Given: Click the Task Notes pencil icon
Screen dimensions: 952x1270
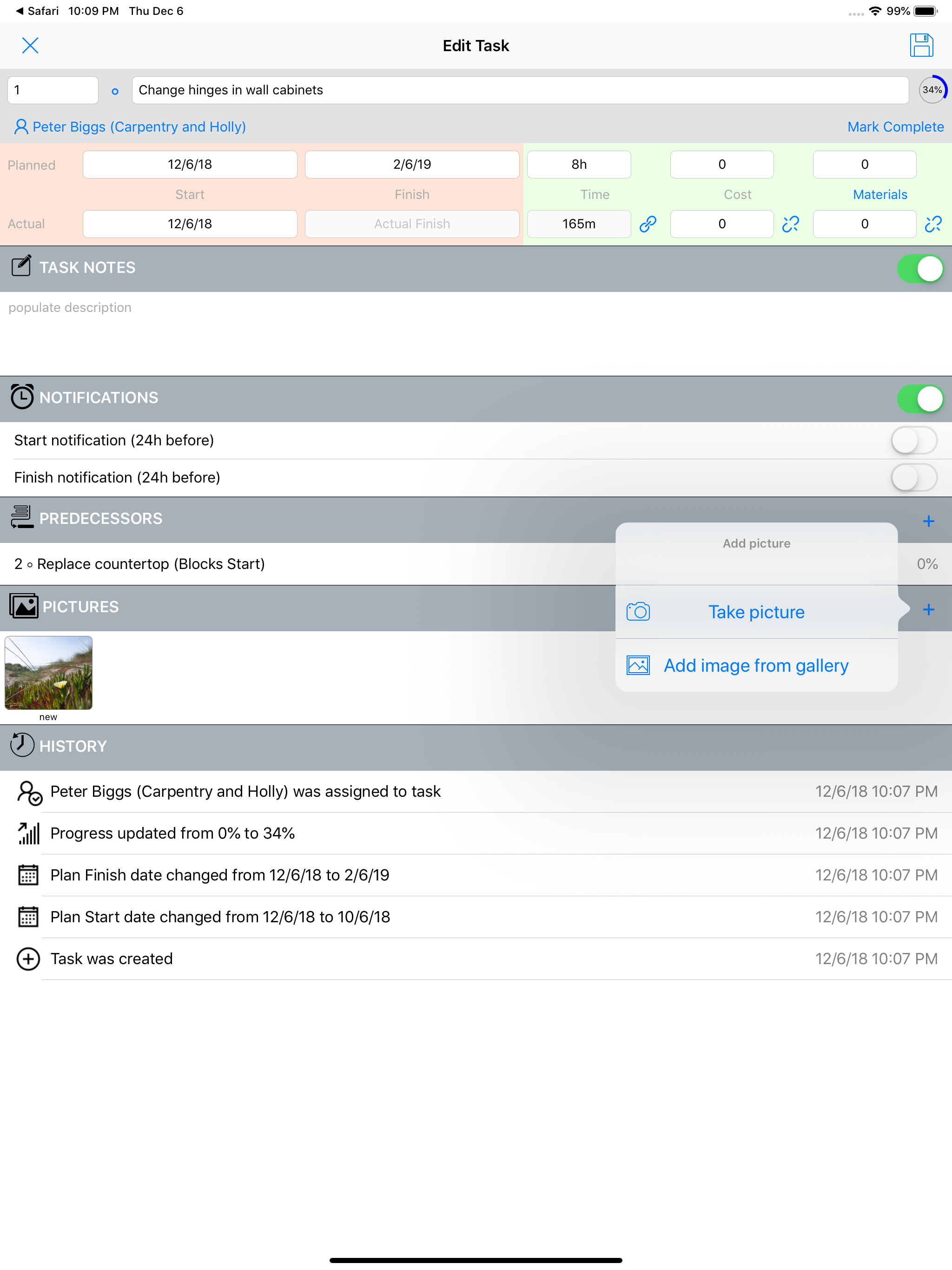Looking at the screenshot, I should pyautogui.click(x=21, y=266).
